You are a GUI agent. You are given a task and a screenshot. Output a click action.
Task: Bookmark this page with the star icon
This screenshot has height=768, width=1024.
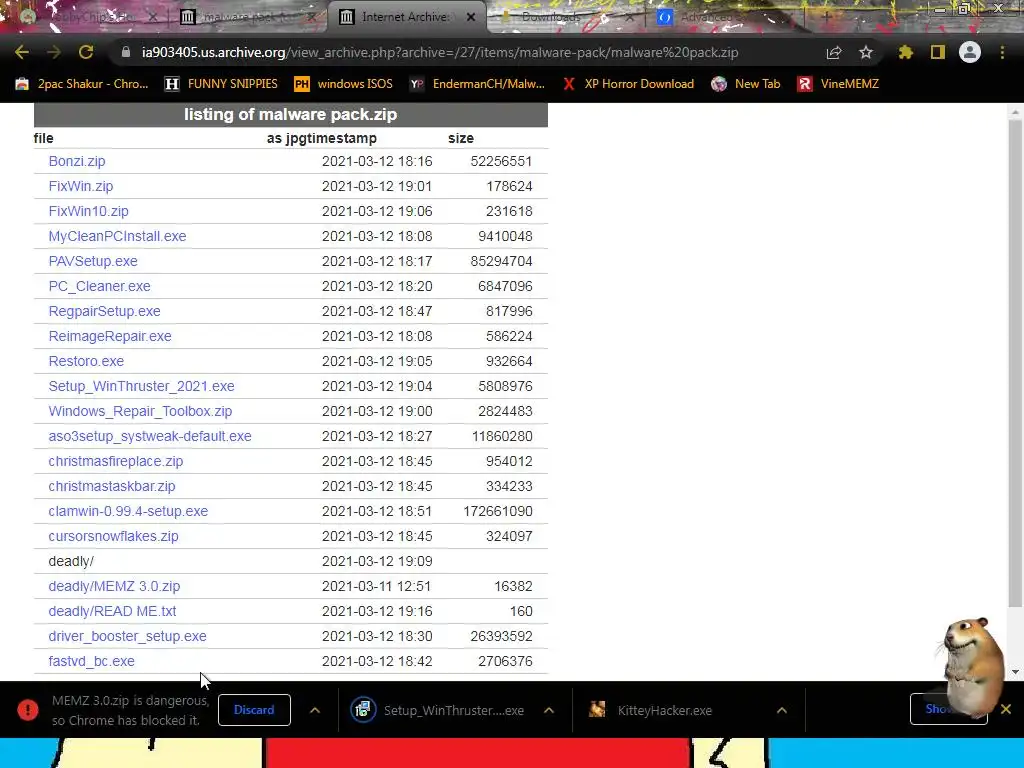866,52
